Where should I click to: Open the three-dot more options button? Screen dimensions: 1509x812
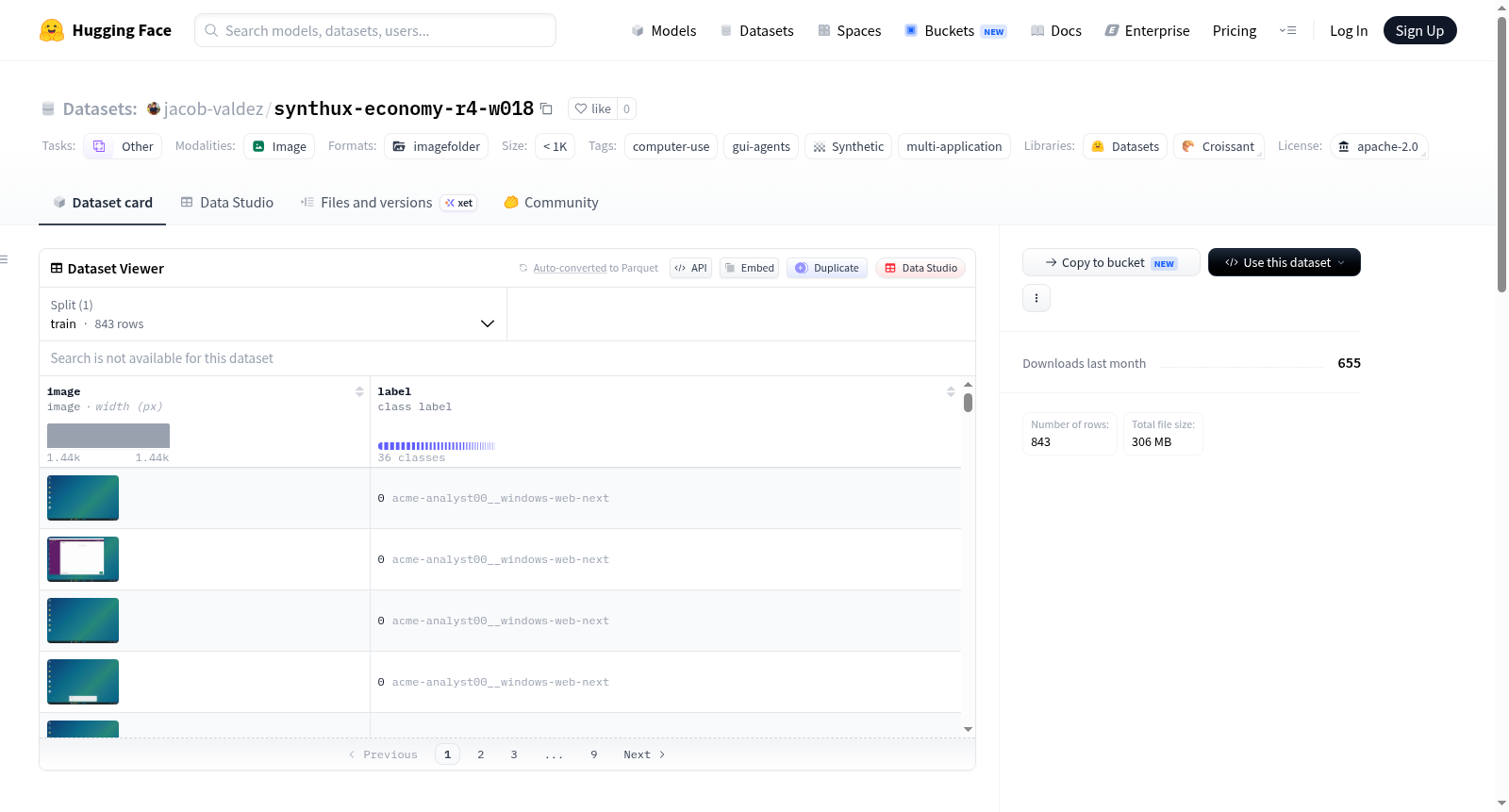coord(1036,298)
